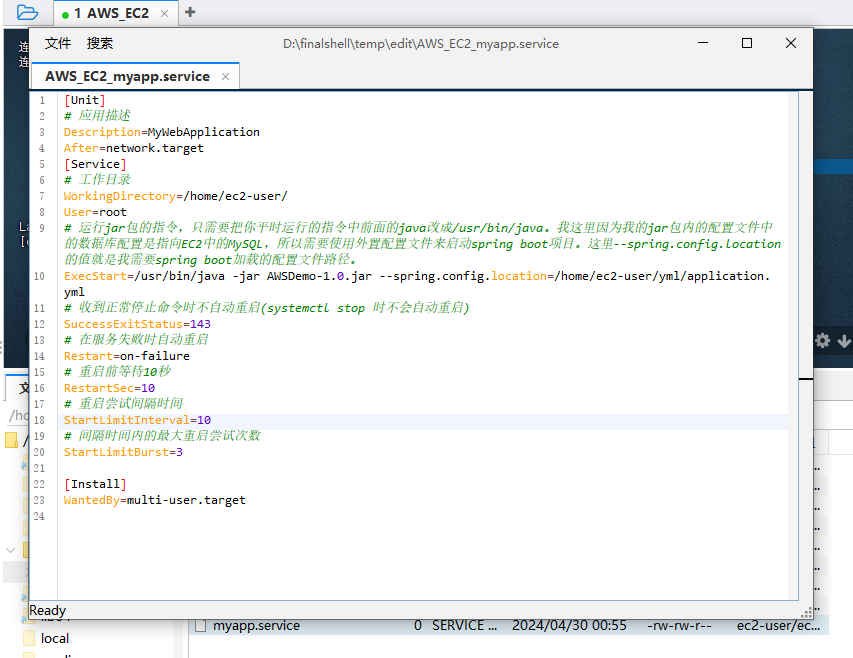Click the download arrow icon behind editor
This screenshot has width=853, height=658.
click(844, 341)
